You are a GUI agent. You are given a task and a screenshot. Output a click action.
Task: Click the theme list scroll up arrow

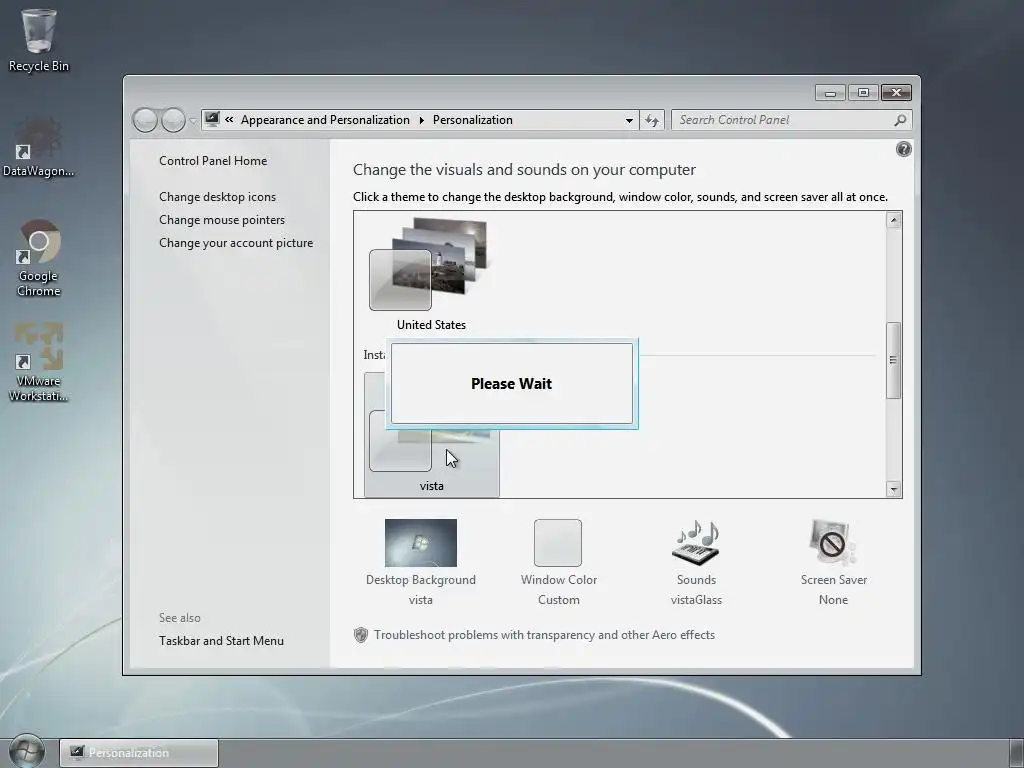pos(893,220)
